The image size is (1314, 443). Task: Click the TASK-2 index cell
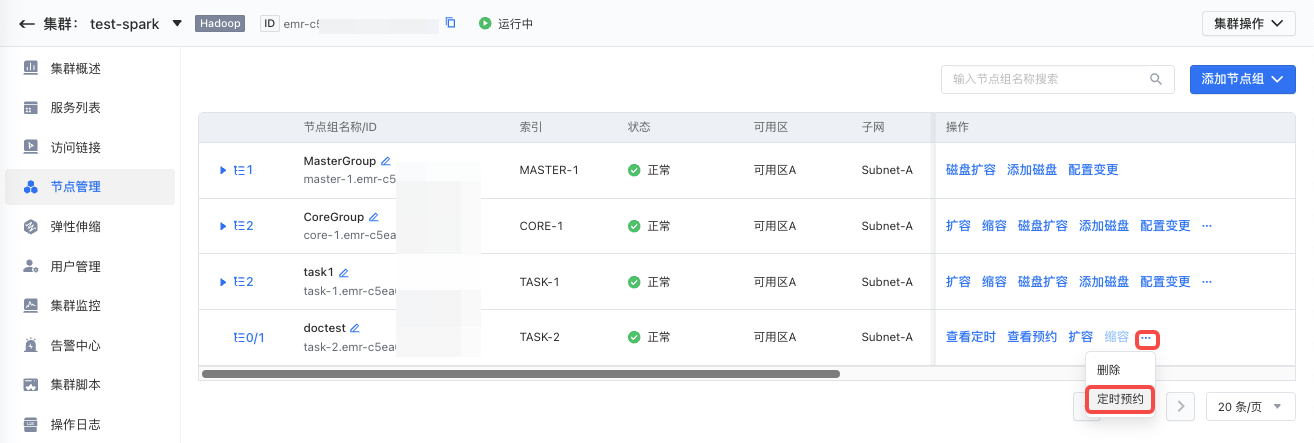540,337
